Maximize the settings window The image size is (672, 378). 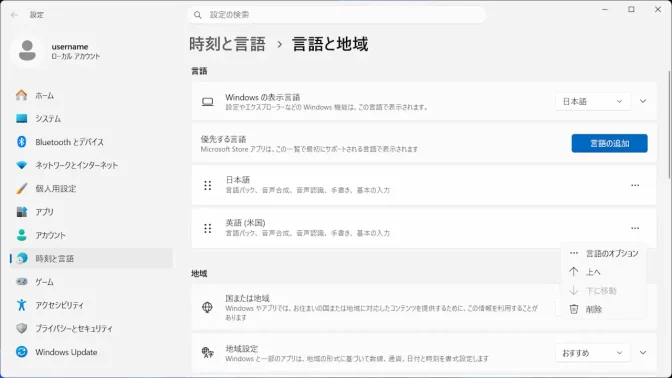[631, 9]
